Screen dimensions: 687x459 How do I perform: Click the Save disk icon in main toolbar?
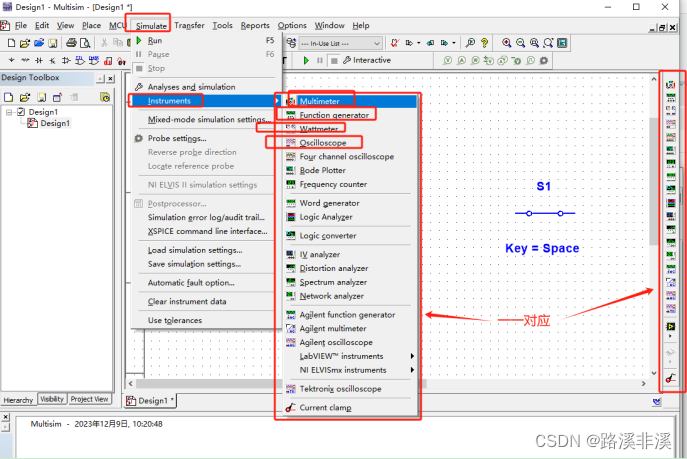point(53,43)
